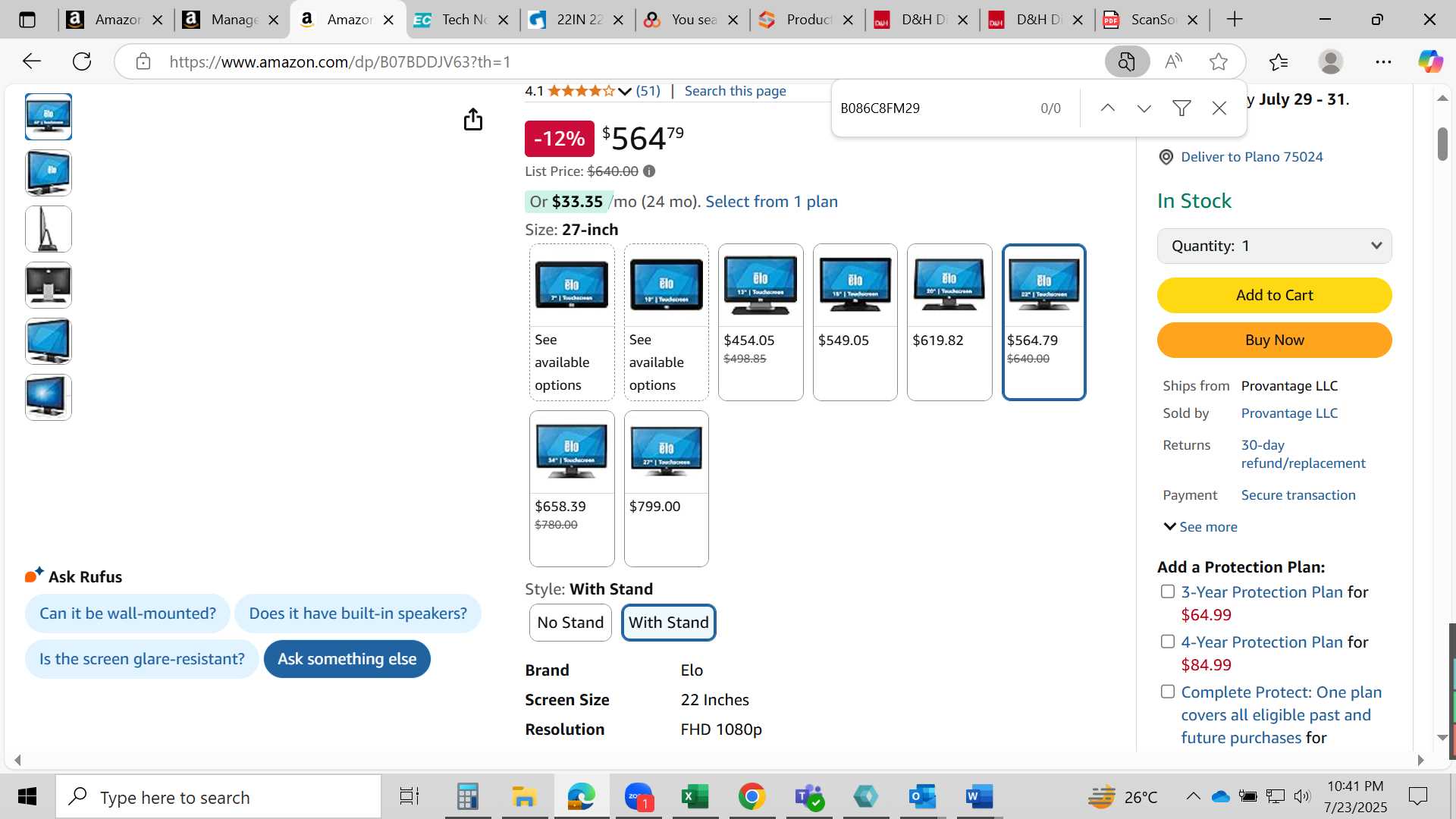This screenshot has width=1456, height=819.
Task: Open the Read aloud icon in address bar
Action: 1173,61
